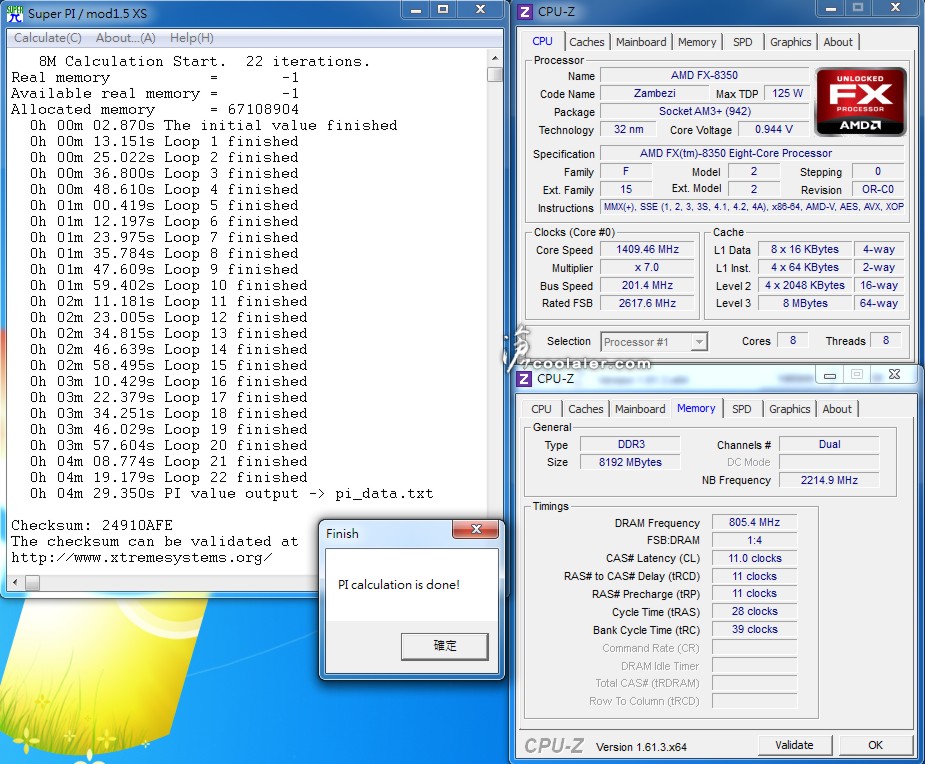The height and width of the screenshot is (764, 925).
Task: Maximize the Super PI window
Action: tap(443, 10)
